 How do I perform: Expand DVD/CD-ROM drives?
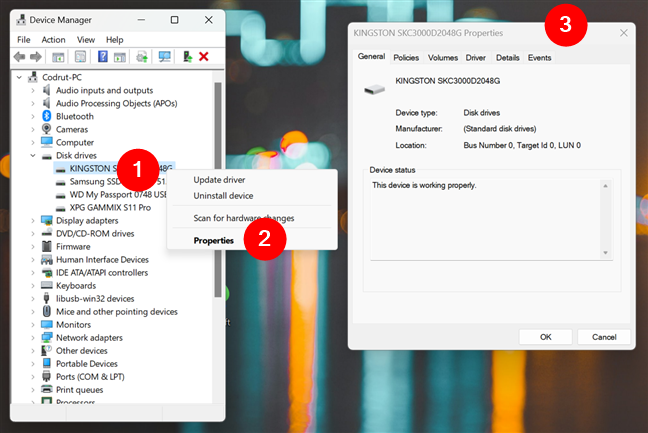click(x=33, y=233)
